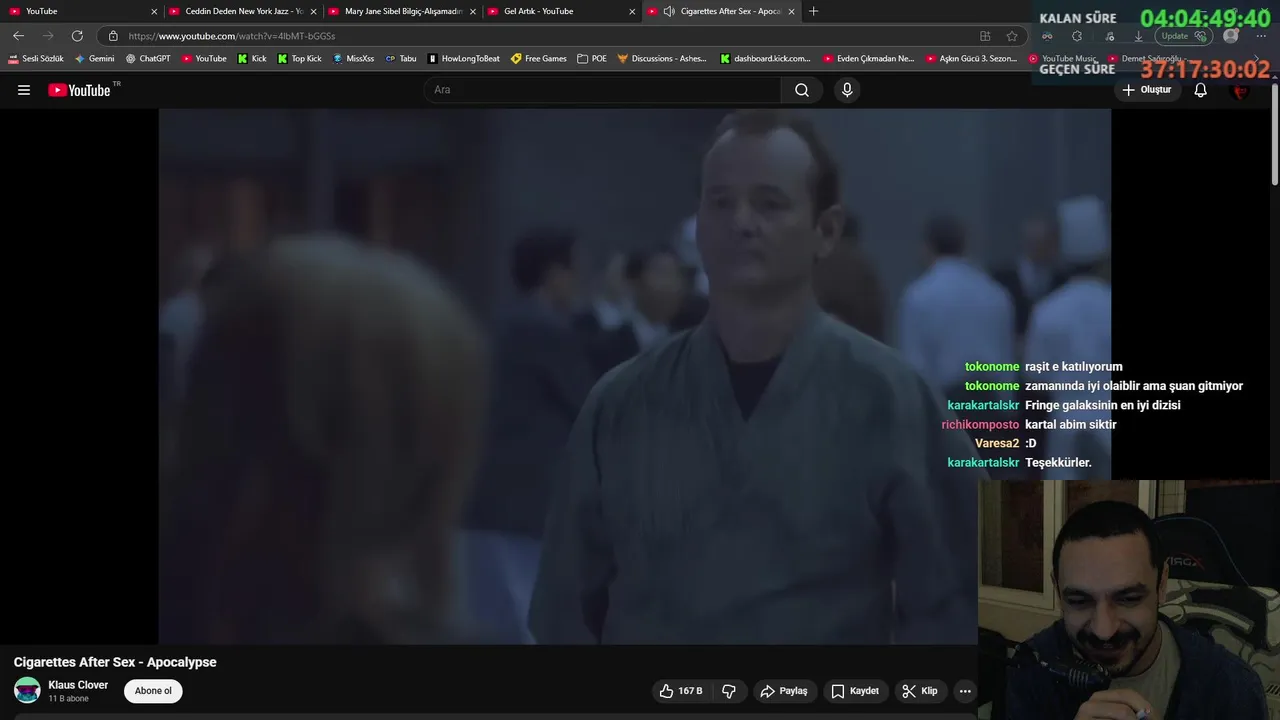The width and height of the screenshot is (1280, 720).
Task: Open Free Games bookmark
Action: coord(538,59)
